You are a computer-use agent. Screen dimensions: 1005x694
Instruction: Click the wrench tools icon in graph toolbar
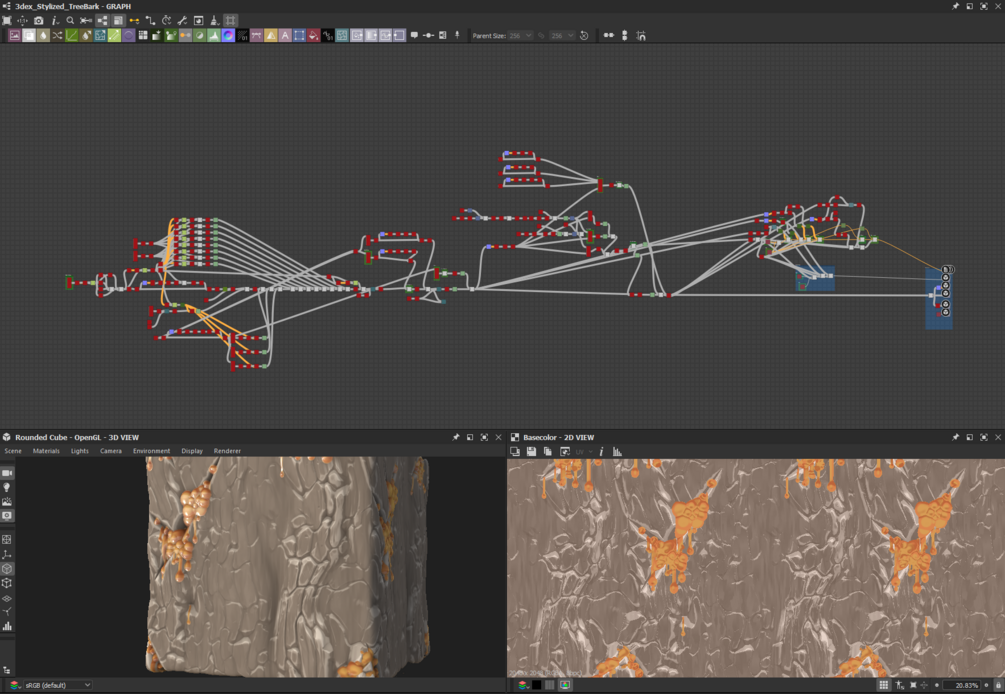pyautogui.click(x=183, y=21)
